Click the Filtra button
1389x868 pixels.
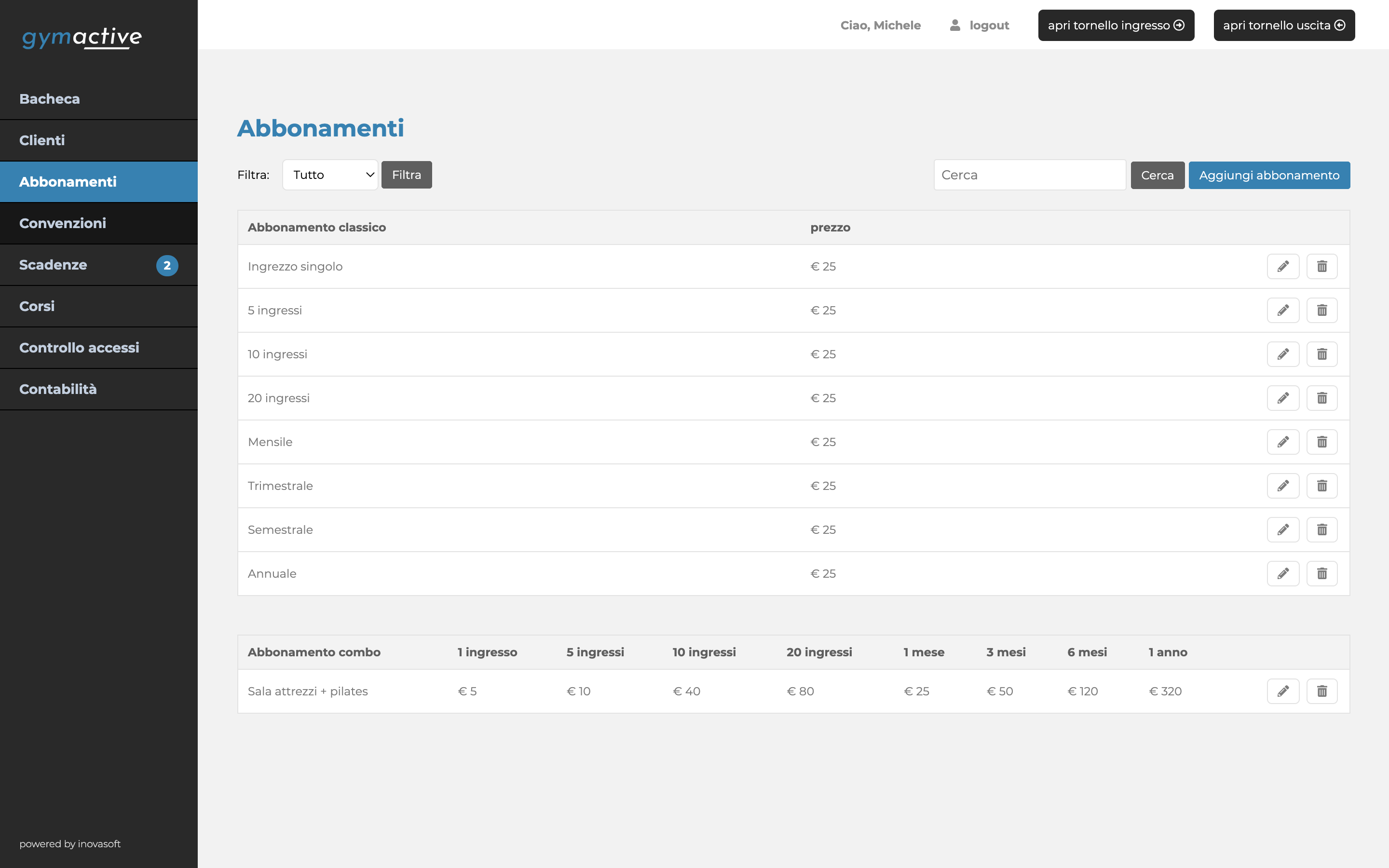click(x=407, y=175)
